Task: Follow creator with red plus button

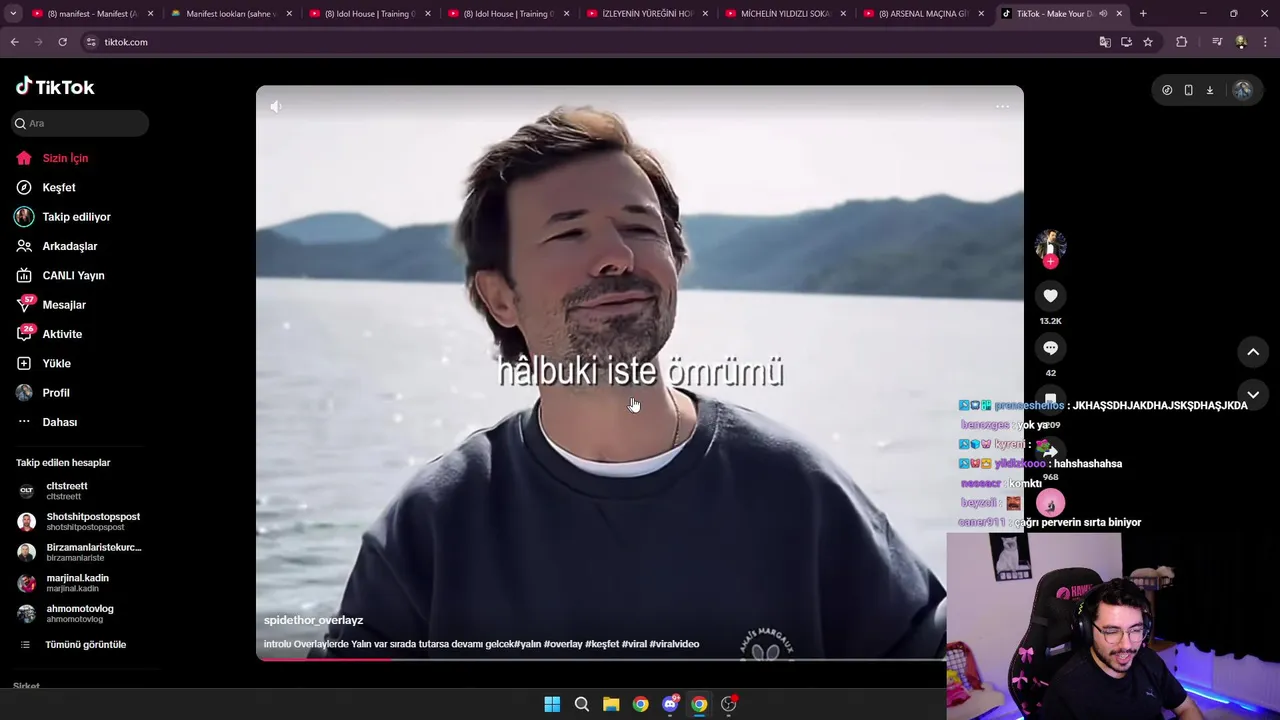Action: click(x=1050, y=262)
